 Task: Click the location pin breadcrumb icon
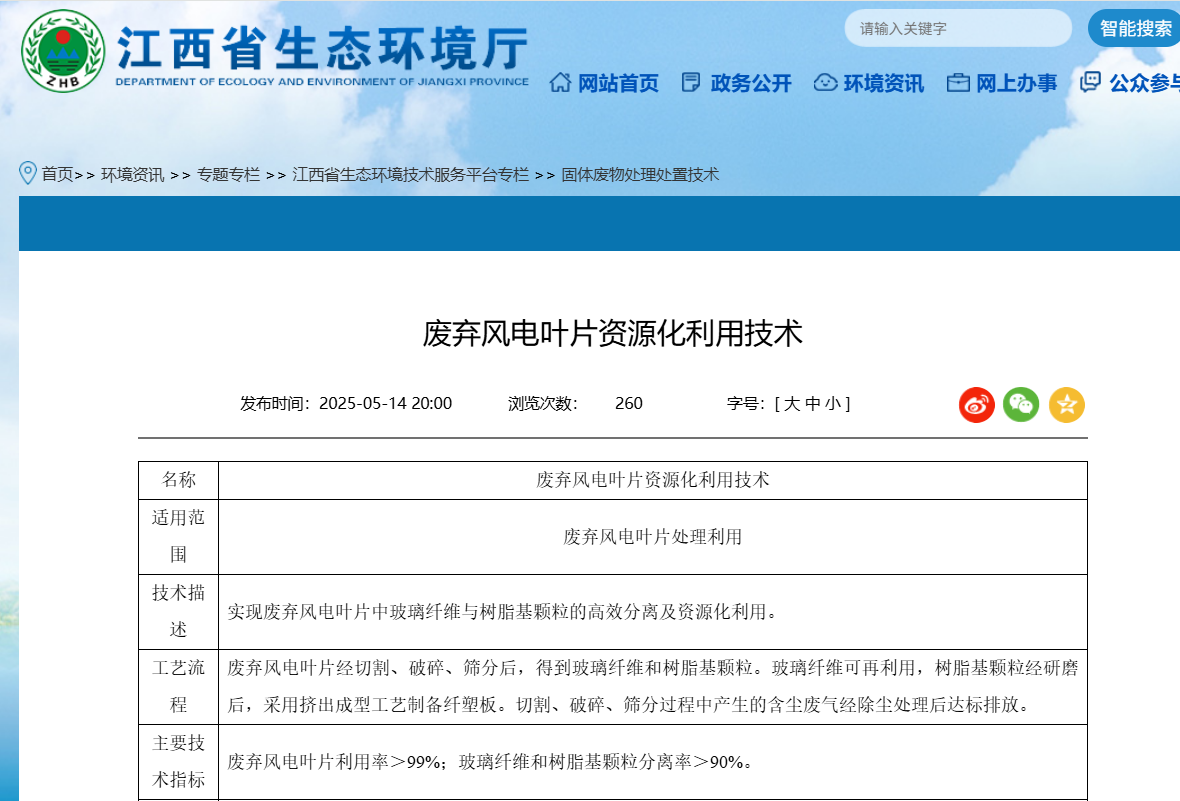pos(28,174)
